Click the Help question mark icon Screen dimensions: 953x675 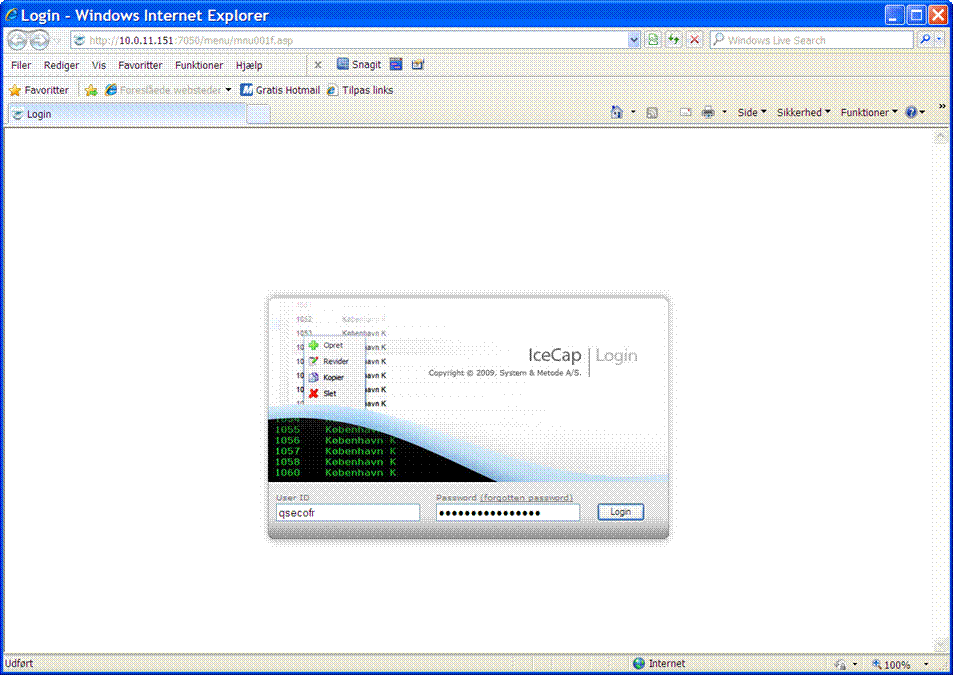pos(911,112)
